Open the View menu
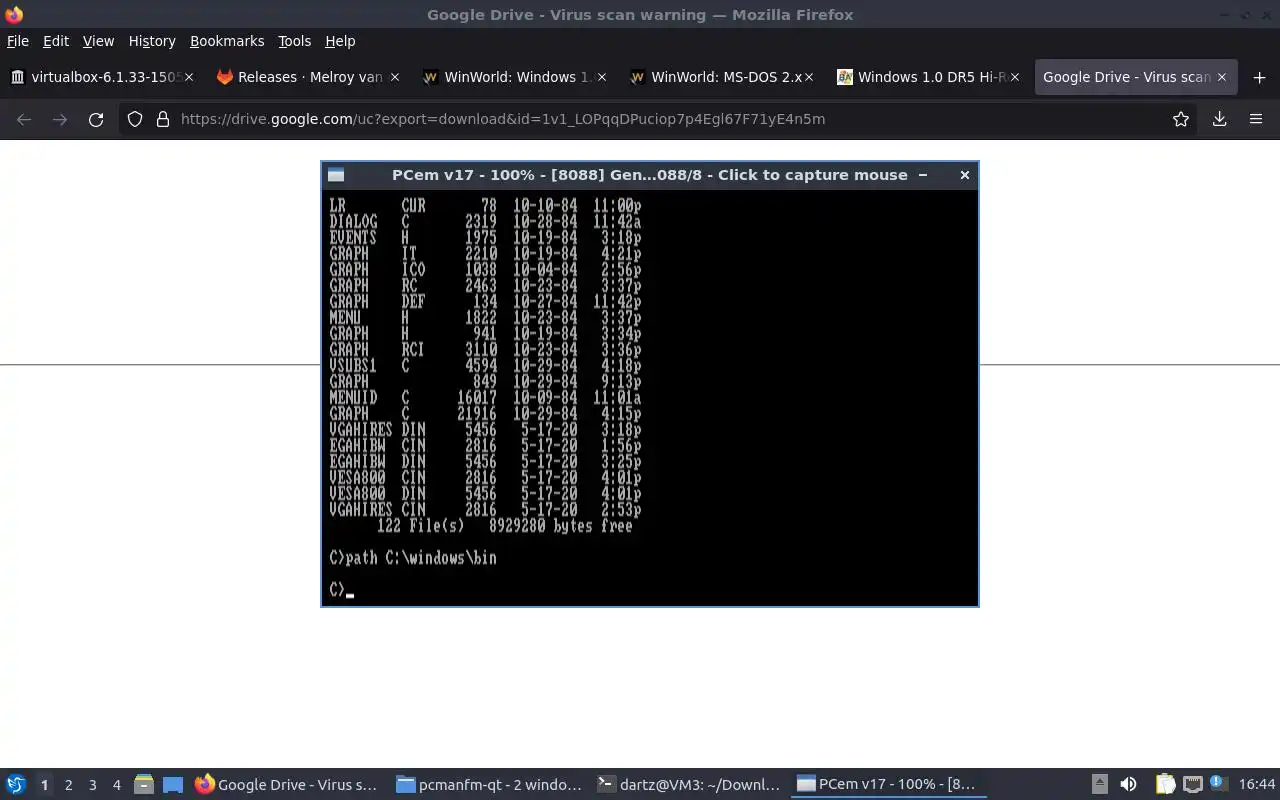Screen dimensions: 1280x800 click(98, 41)
